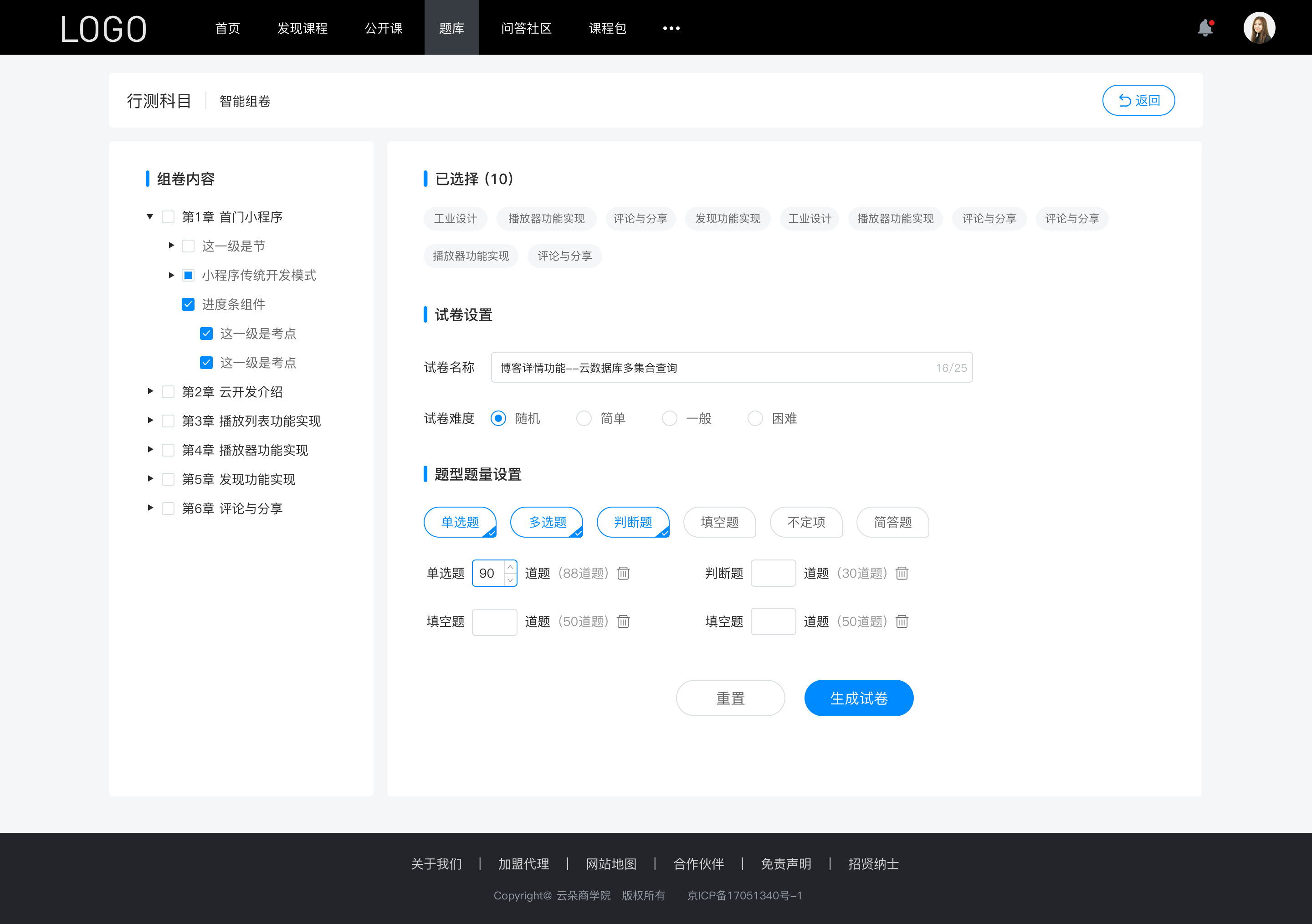Click the reset 重置 button
The image size is (1312, 924).
click(728, 697)
